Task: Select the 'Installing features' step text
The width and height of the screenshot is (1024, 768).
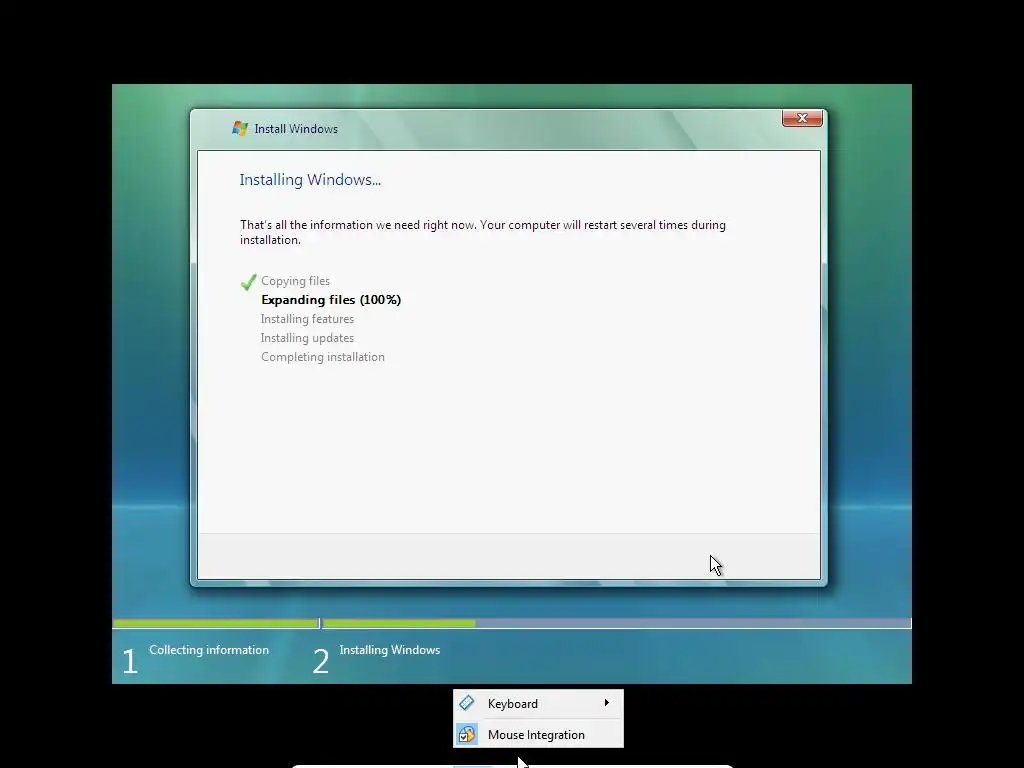Action: pos(307,319)
